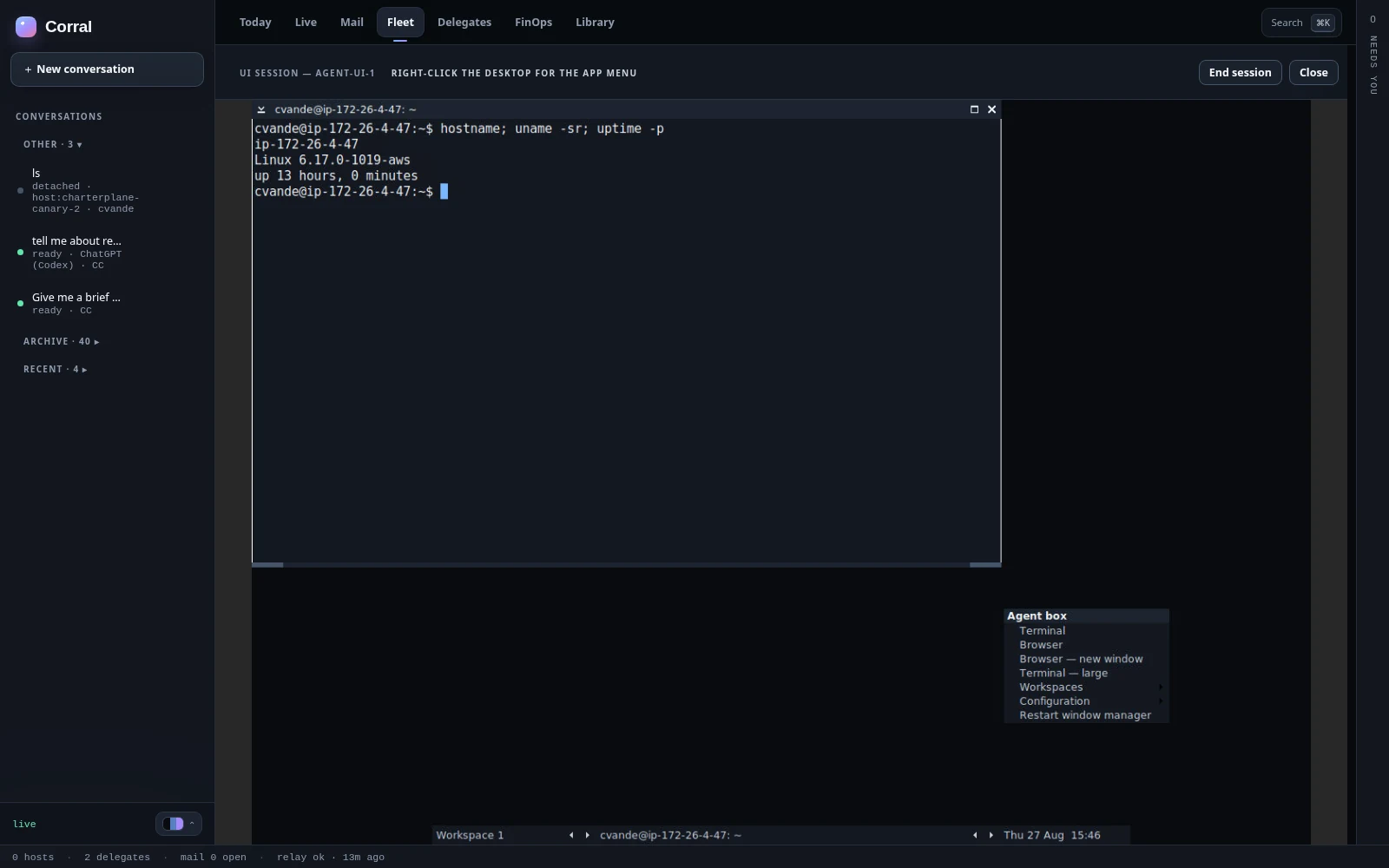Expand the ARCHIVE · 40 group
Image resolution: width=1389 pixels, height=868 pixels.
[61, 341]
